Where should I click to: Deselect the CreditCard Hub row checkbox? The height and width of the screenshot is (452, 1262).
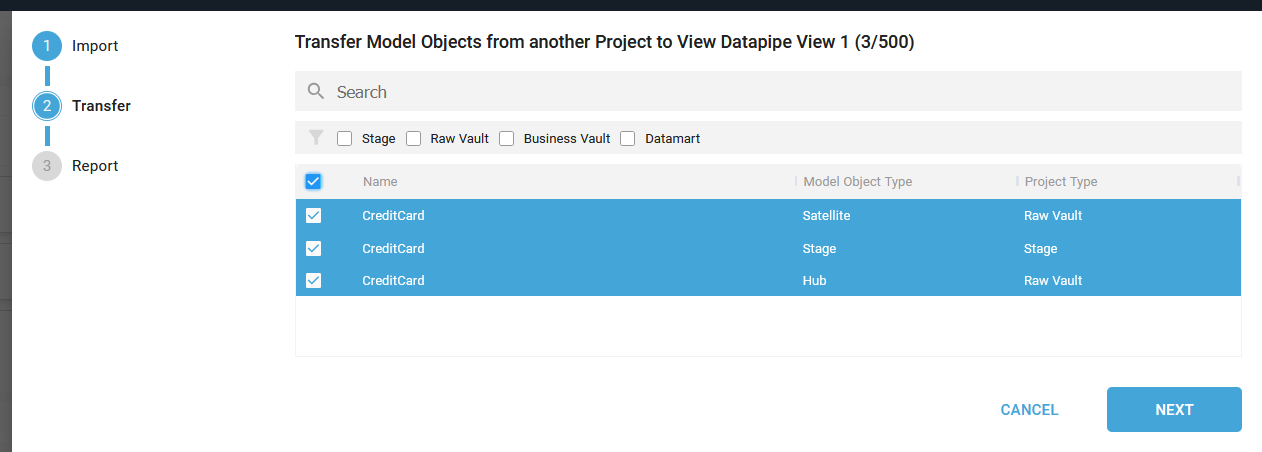point(313,281)
